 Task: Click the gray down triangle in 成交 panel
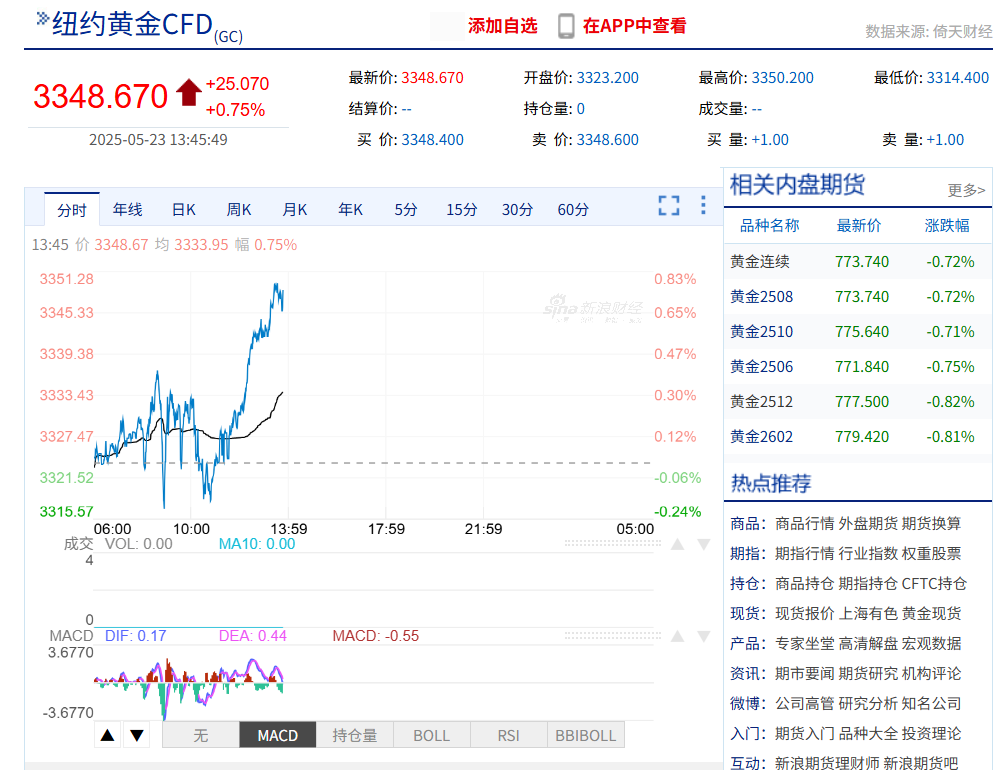click(x=704, y=544)
